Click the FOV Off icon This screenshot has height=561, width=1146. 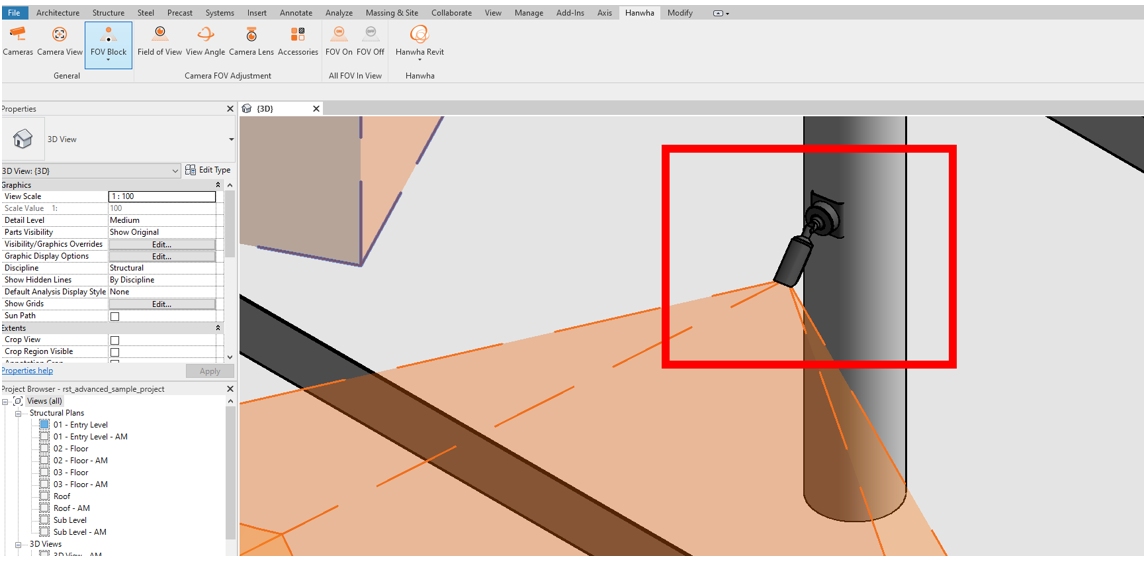[370, 40]
